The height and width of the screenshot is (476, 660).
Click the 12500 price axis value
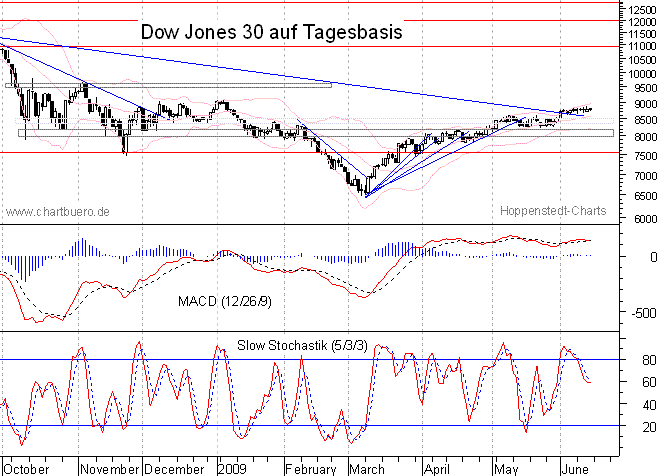point(642,10)
